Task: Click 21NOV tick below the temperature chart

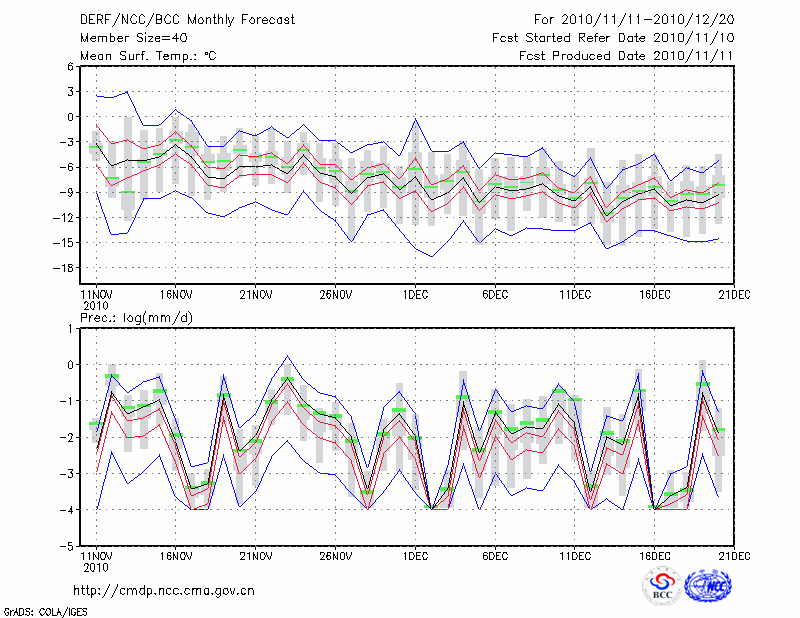Action: point(256,295)
